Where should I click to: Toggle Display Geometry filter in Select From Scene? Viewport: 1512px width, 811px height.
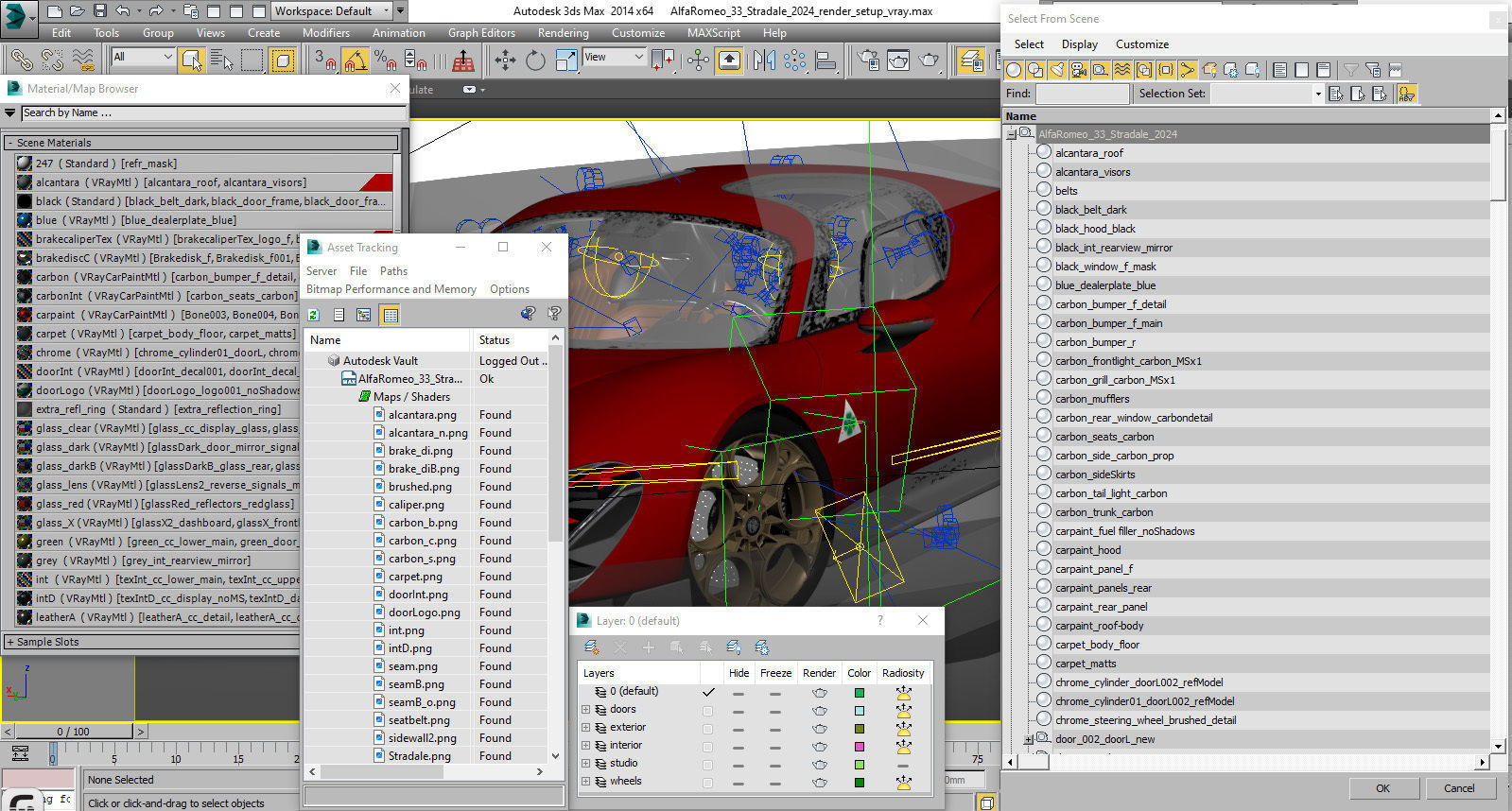1014,70
